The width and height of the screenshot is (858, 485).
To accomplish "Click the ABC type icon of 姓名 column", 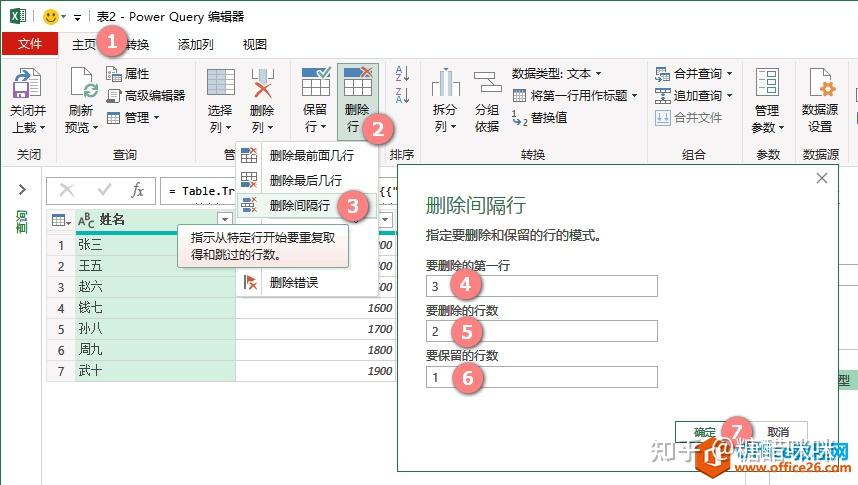I will tap(86, 221).
